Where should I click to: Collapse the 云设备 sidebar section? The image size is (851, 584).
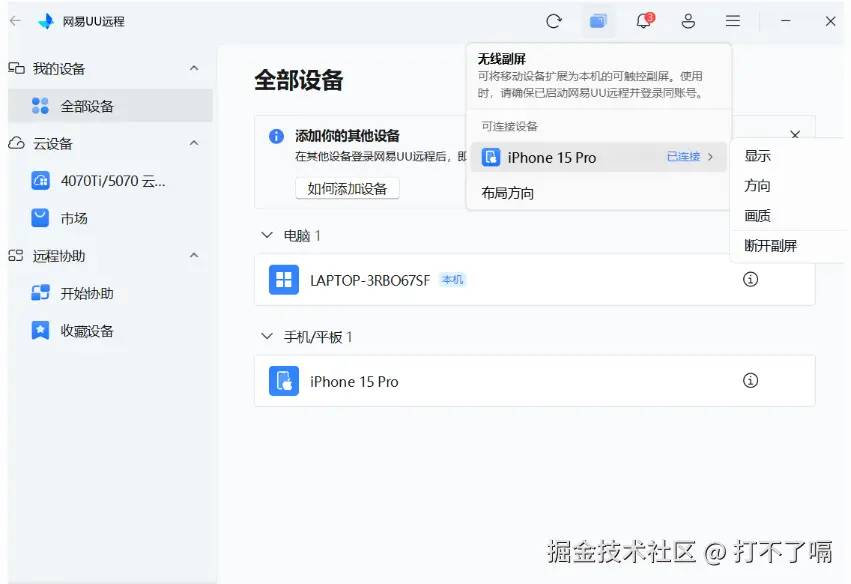pyautogui.click(x=194, y=143)
